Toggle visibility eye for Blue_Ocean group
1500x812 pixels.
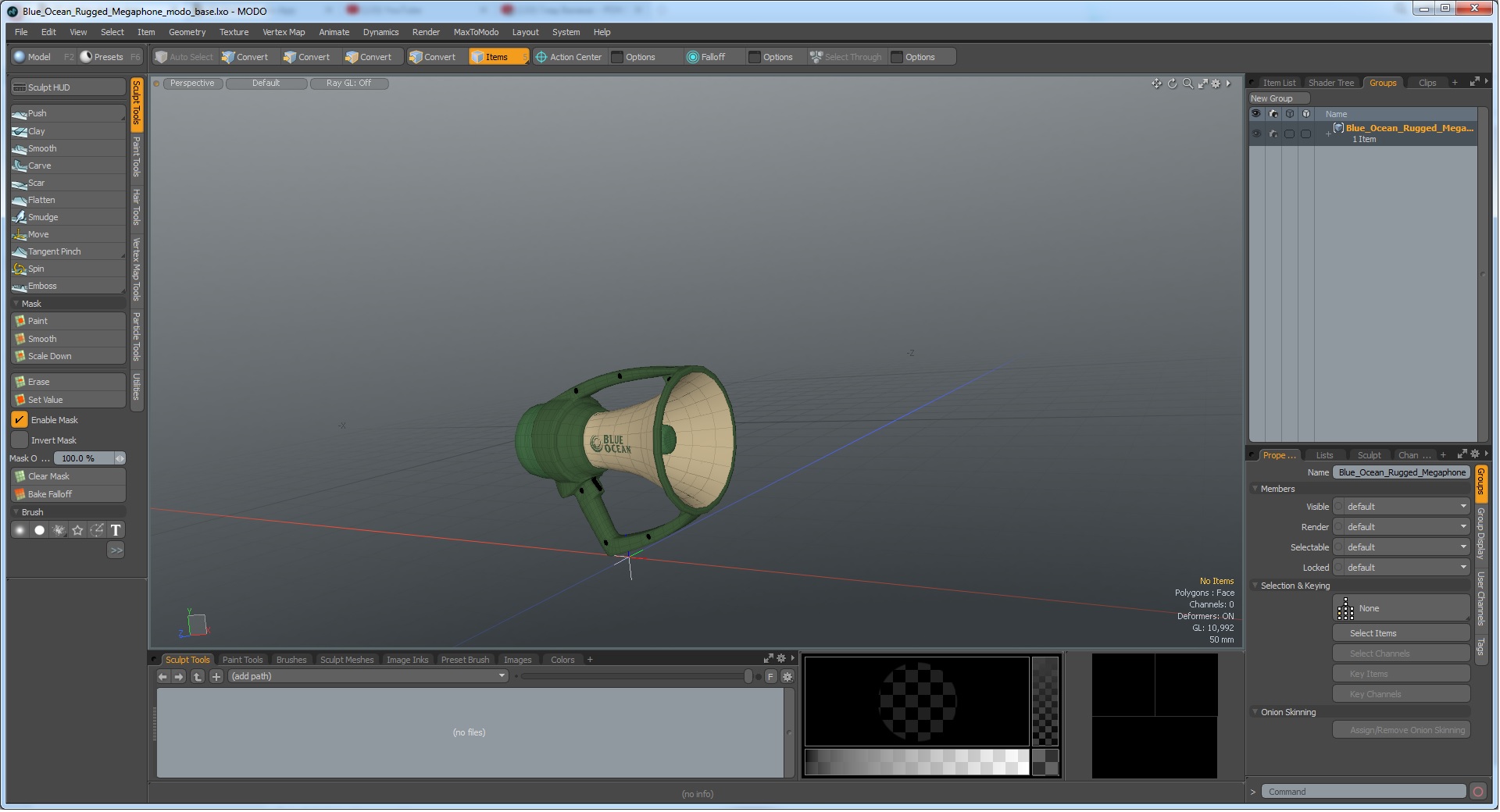(x=1256, y=134)
